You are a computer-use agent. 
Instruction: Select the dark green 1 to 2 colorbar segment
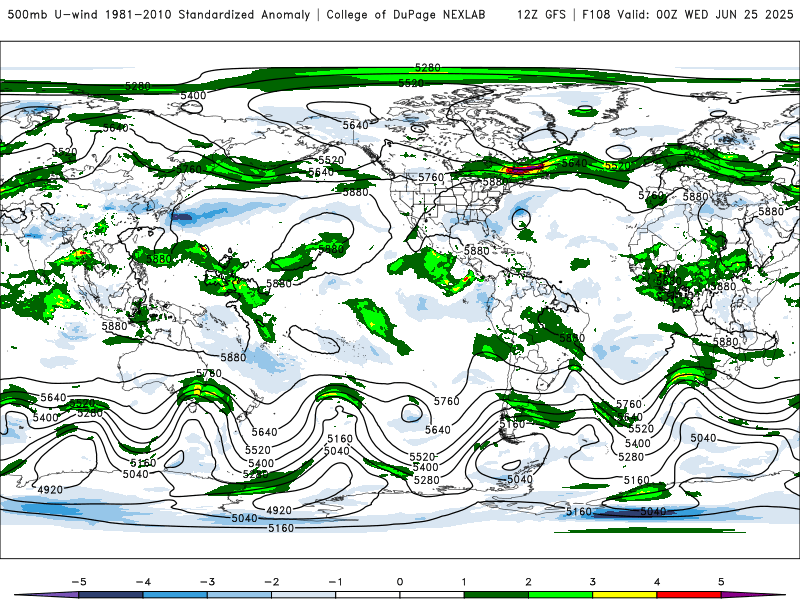click(x=496, y=595)
